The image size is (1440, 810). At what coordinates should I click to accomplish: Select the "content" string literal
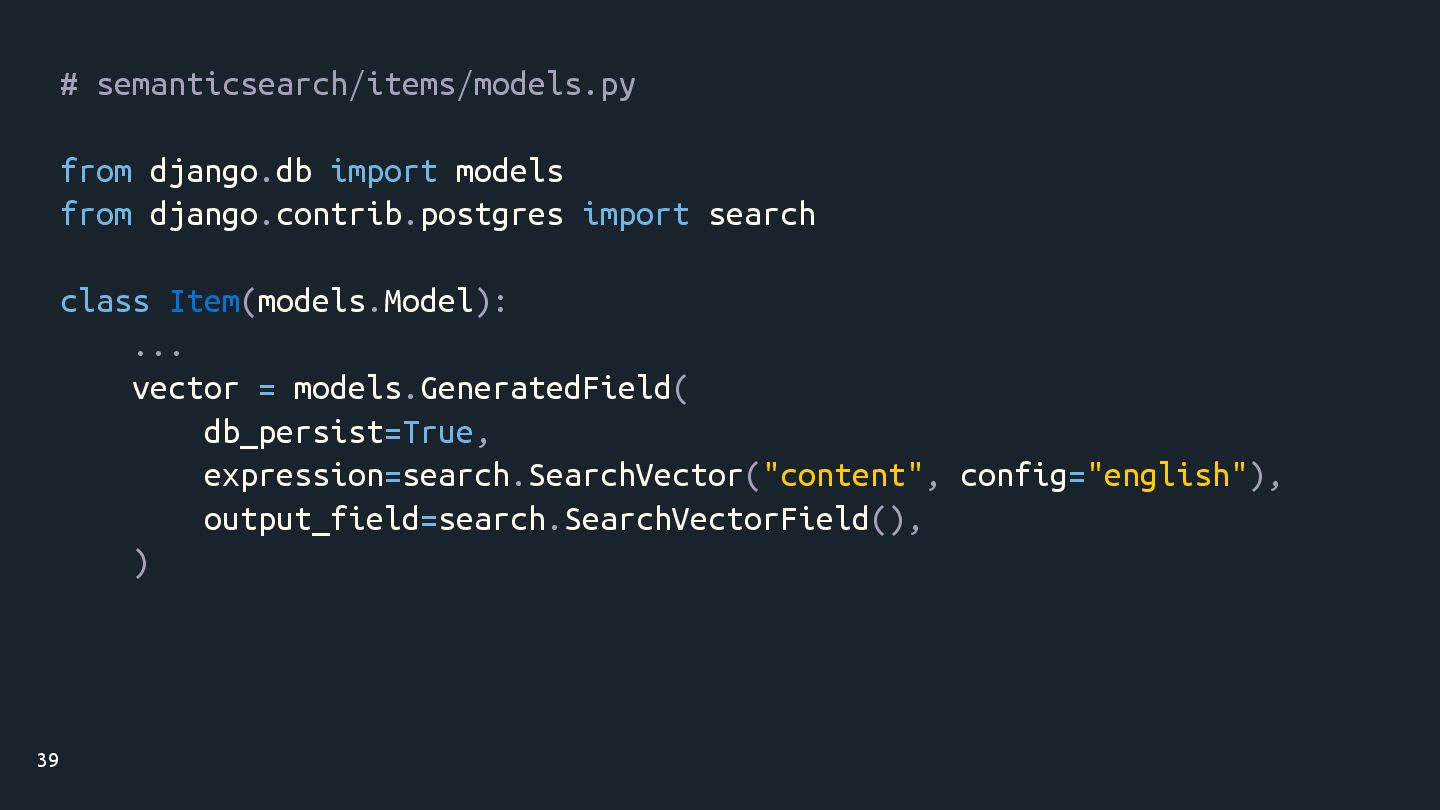click(x=842, y=475)
